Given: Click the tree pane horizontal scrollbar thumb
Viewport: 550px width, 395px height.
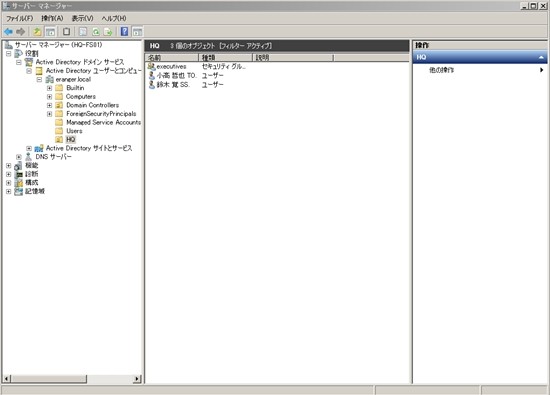Looking at the screenshot, I should click(x=49, y=379).
